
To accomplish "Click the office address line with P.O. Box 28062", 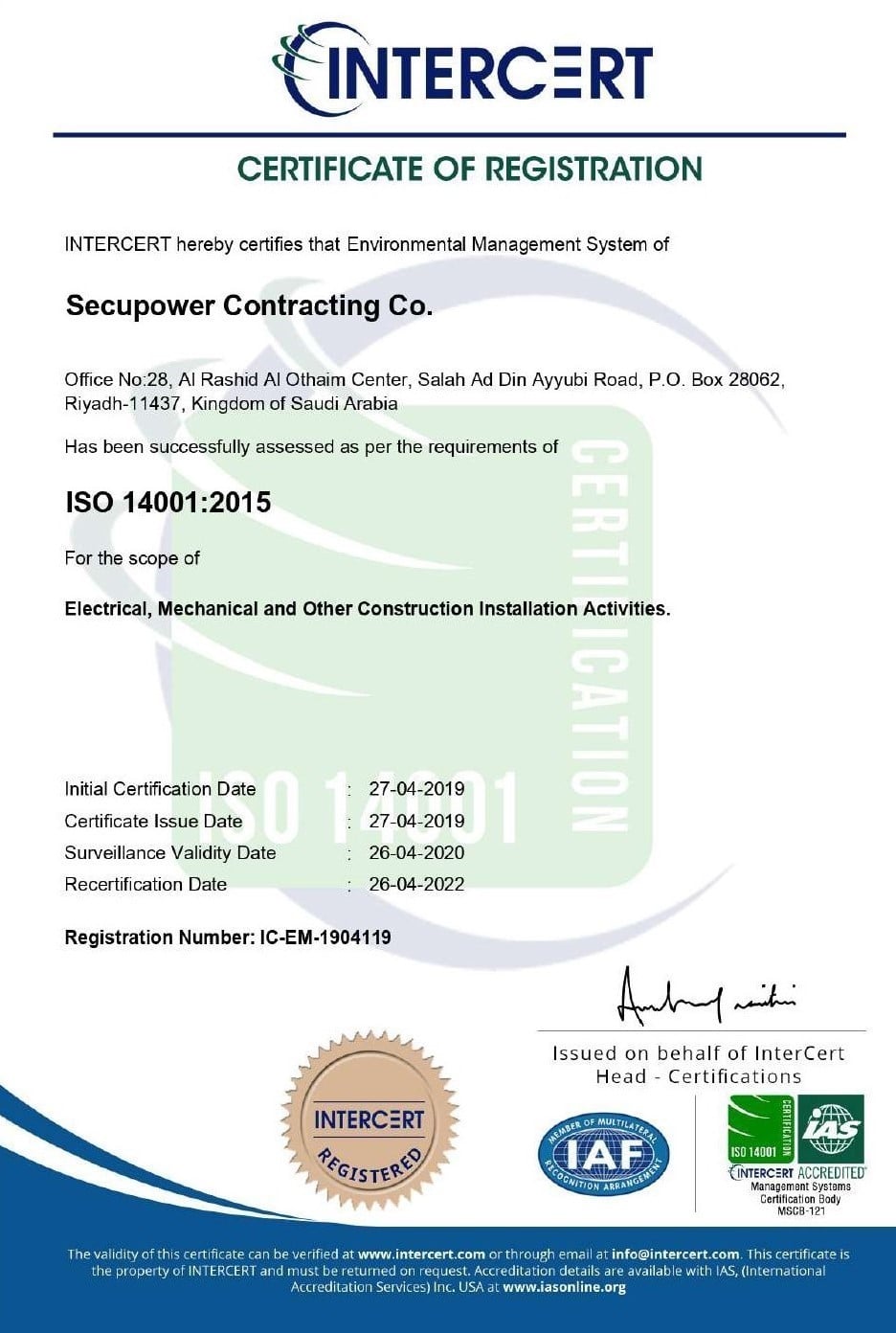I will [x=425, y=380].
